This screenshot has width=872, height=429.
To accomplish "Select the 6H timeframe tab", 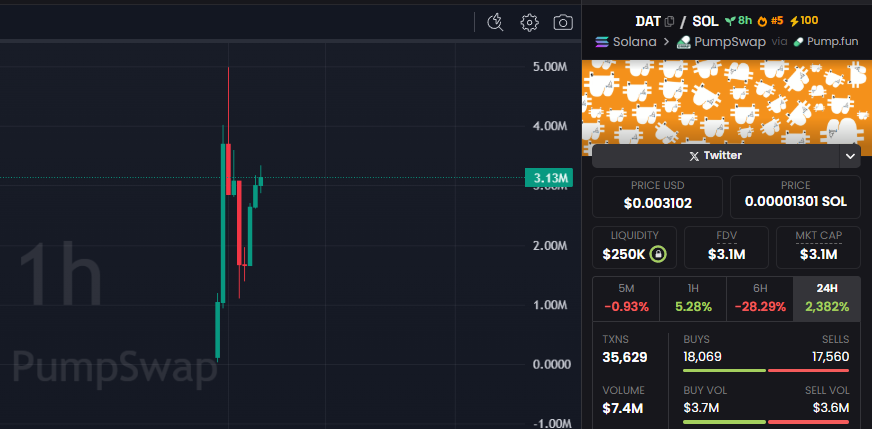I will 760,299.
